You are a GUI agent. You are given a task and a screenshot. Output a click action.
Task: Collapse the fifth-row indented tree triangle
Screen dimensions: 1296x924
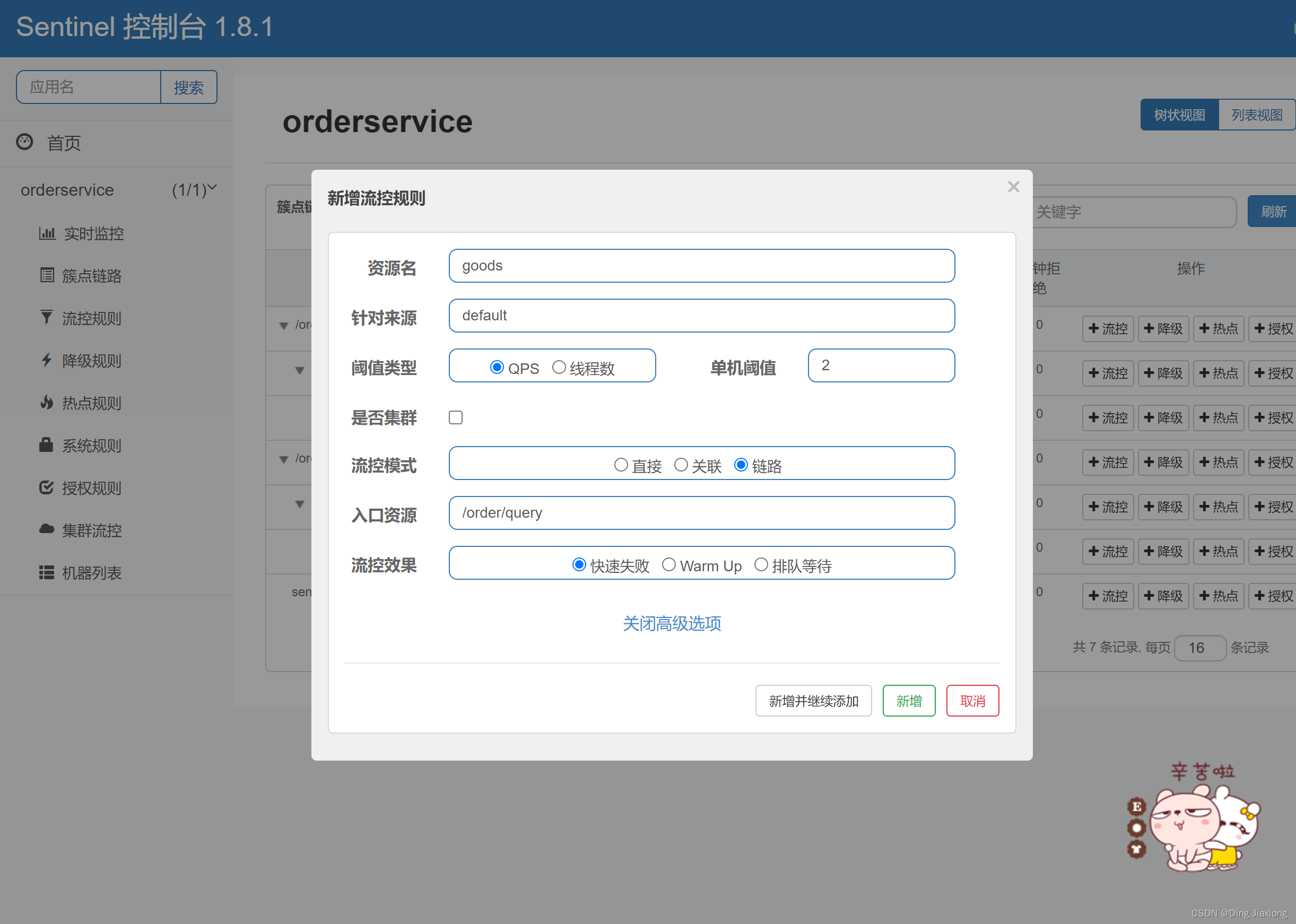point(300,504)
